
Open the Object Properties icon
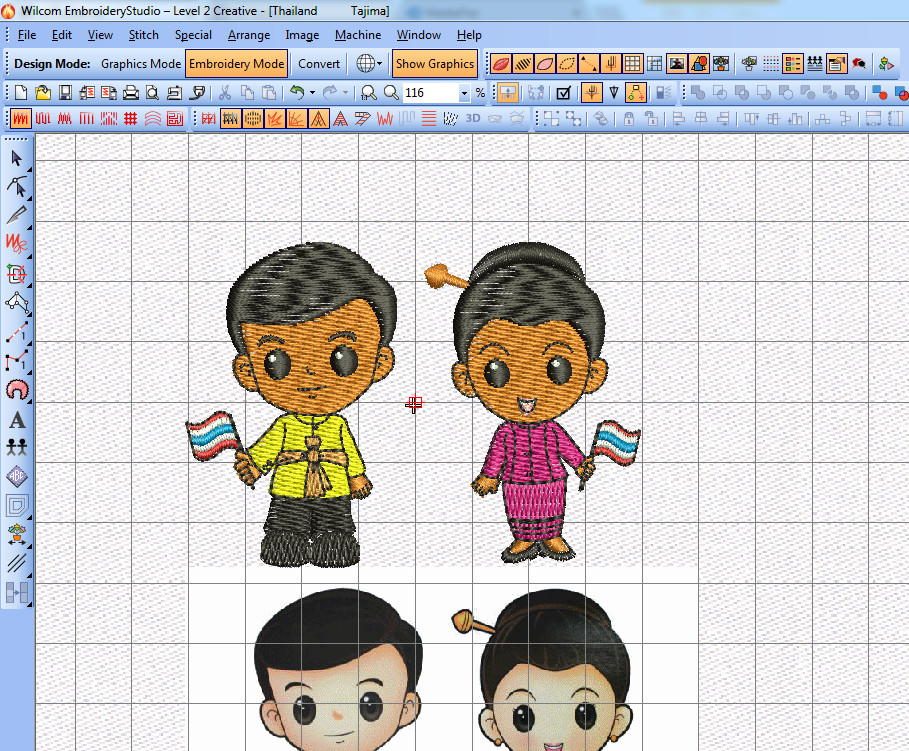coord(837,64)
